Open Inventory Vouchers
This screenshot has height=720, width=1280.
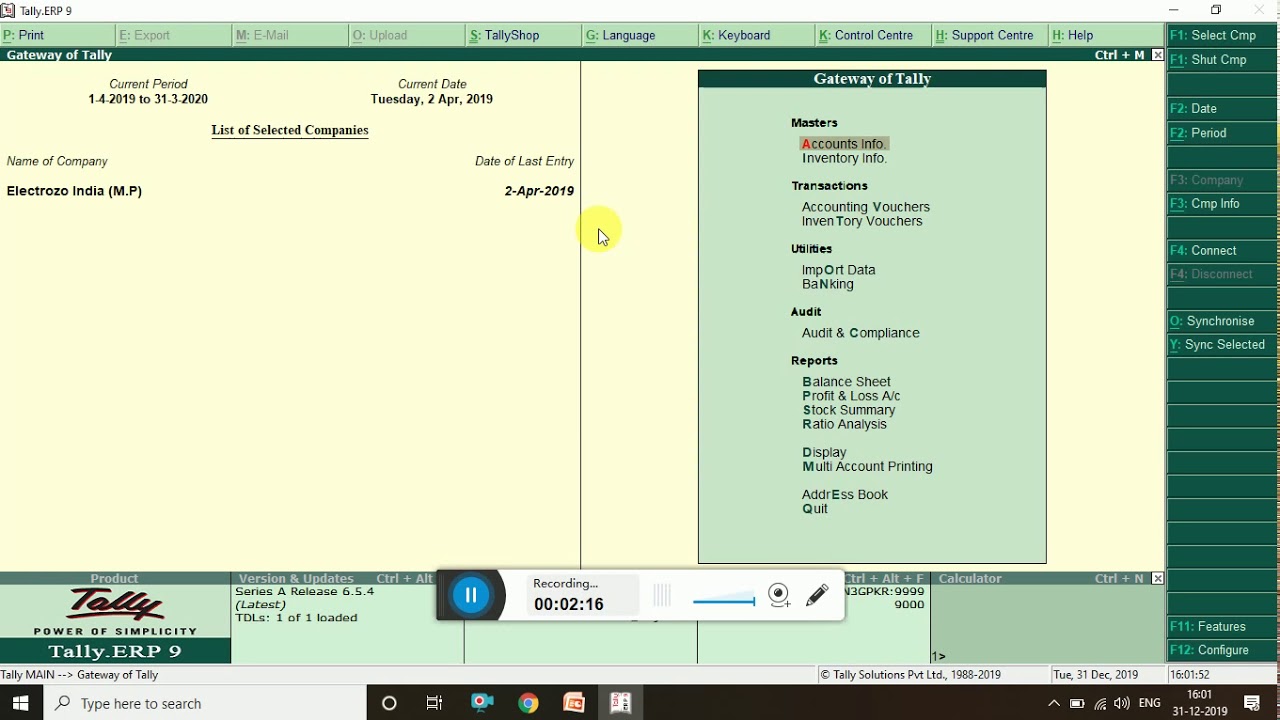coord(862,221)
